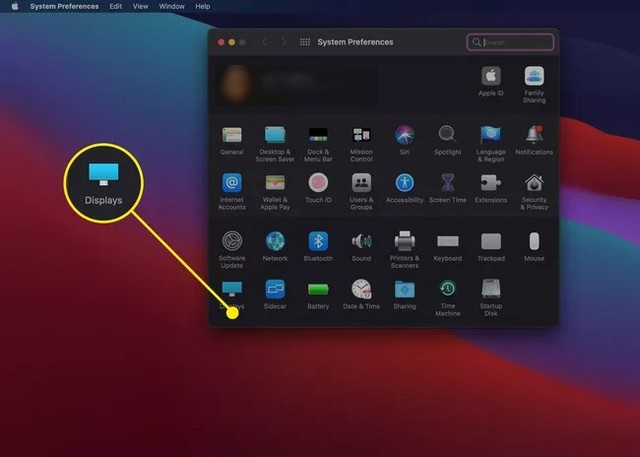The height and width of the screenshot is (457, 640).
Task: Click the blurred user profile picture
Action: pos(236,84)
